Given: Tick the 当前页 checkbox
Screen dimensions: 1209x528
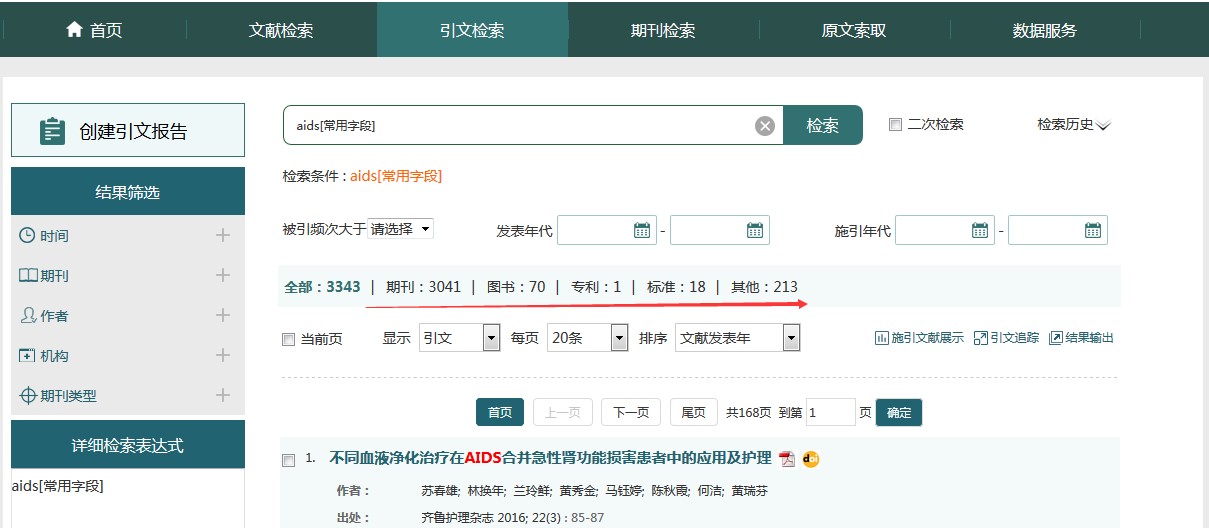Looking at the screenshot, I should coord(289,340).
